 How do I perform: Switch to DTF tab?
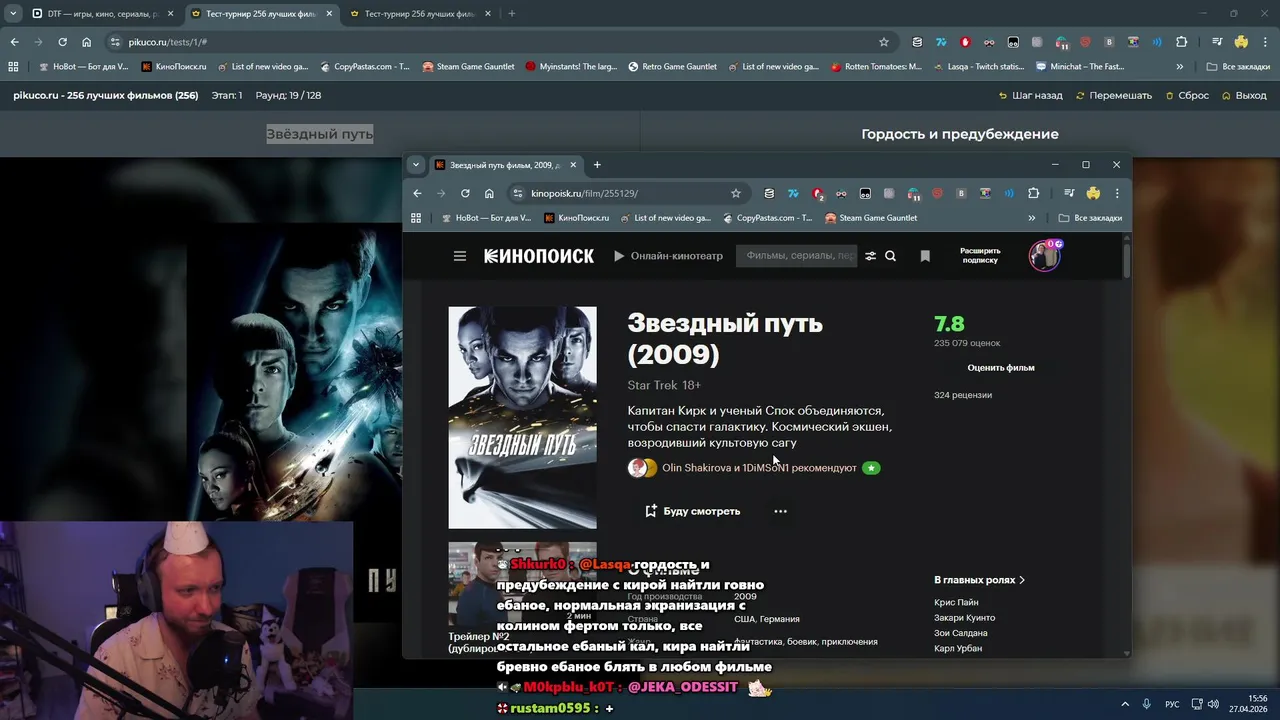[103, 14]
